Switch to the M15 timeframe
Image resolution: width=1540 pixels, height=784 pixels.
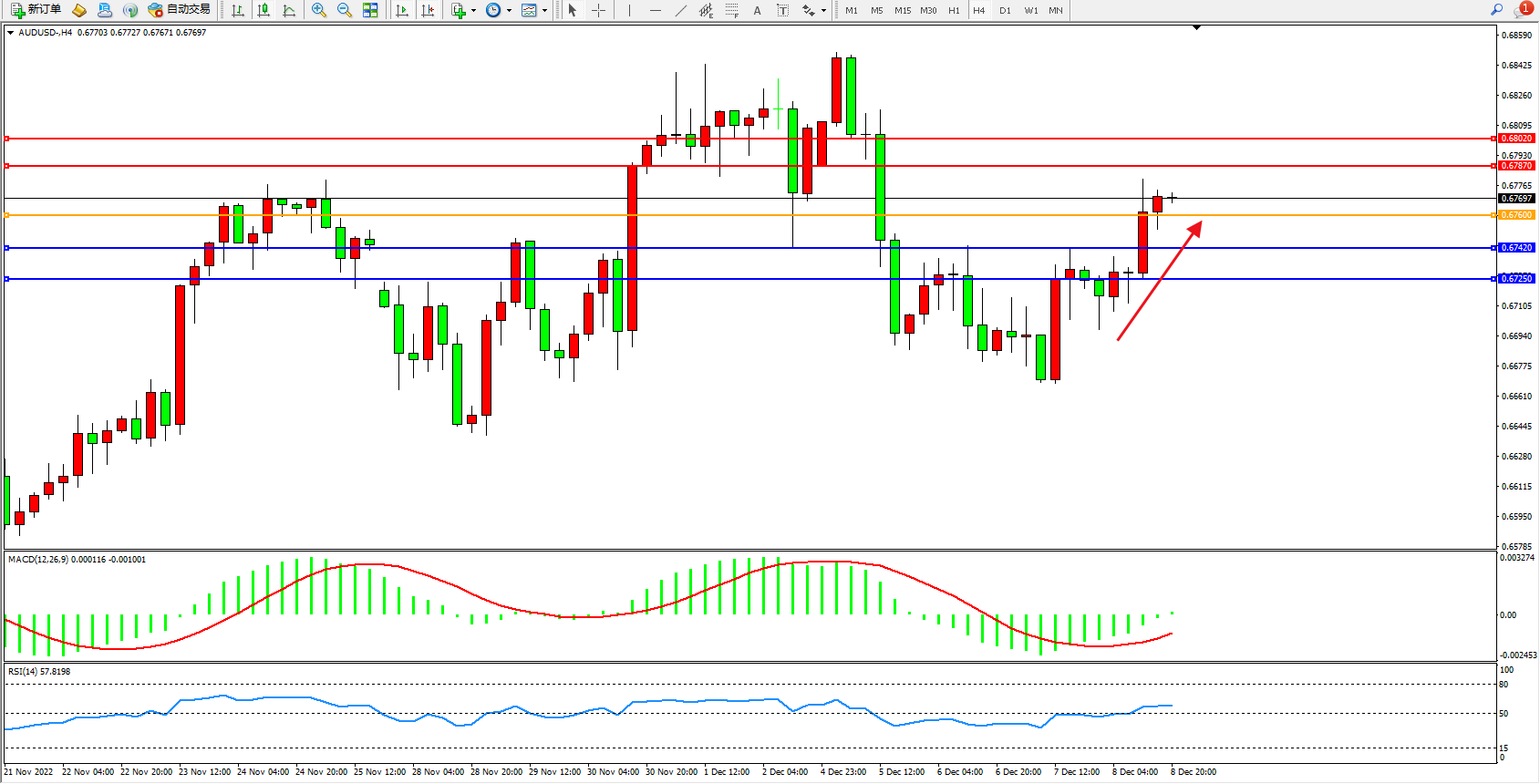pos(902,10)
